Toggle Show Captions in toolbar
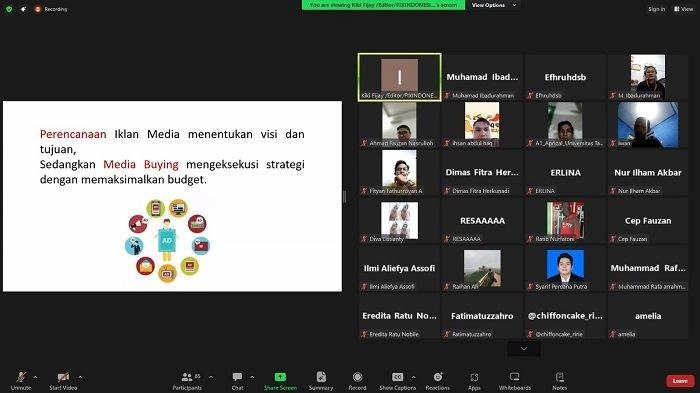This screenshot has height=393, width=700. coord(397,380)
